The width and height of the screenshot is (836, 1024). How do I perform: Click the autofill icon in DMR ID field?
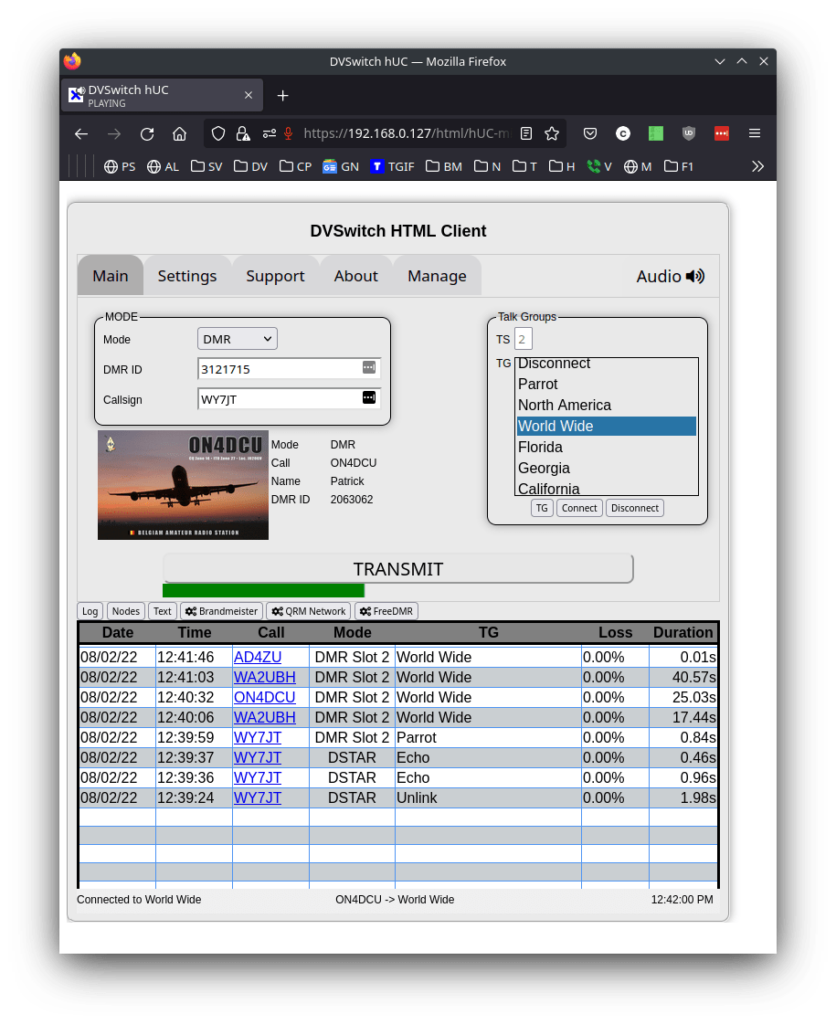coord(369,368)
